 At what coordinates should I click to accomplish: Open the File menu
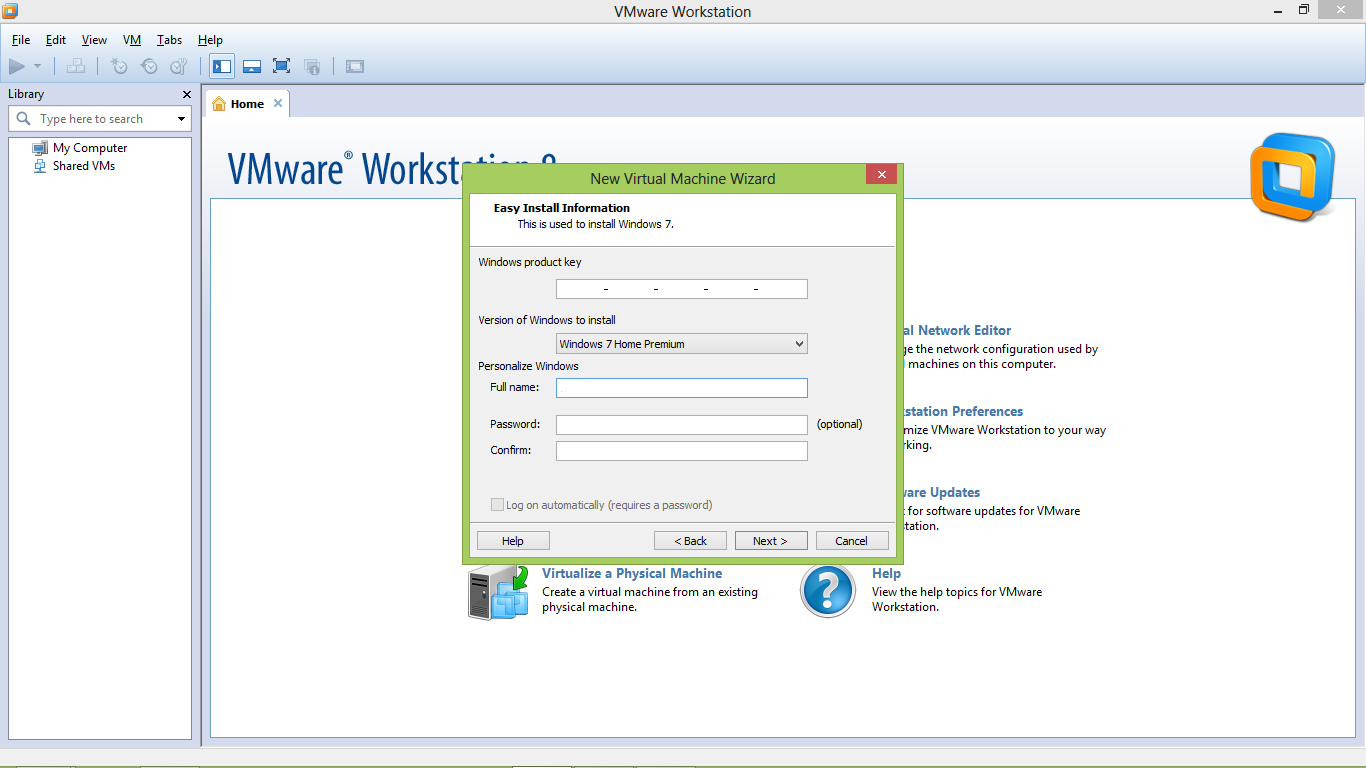[21, 40]
